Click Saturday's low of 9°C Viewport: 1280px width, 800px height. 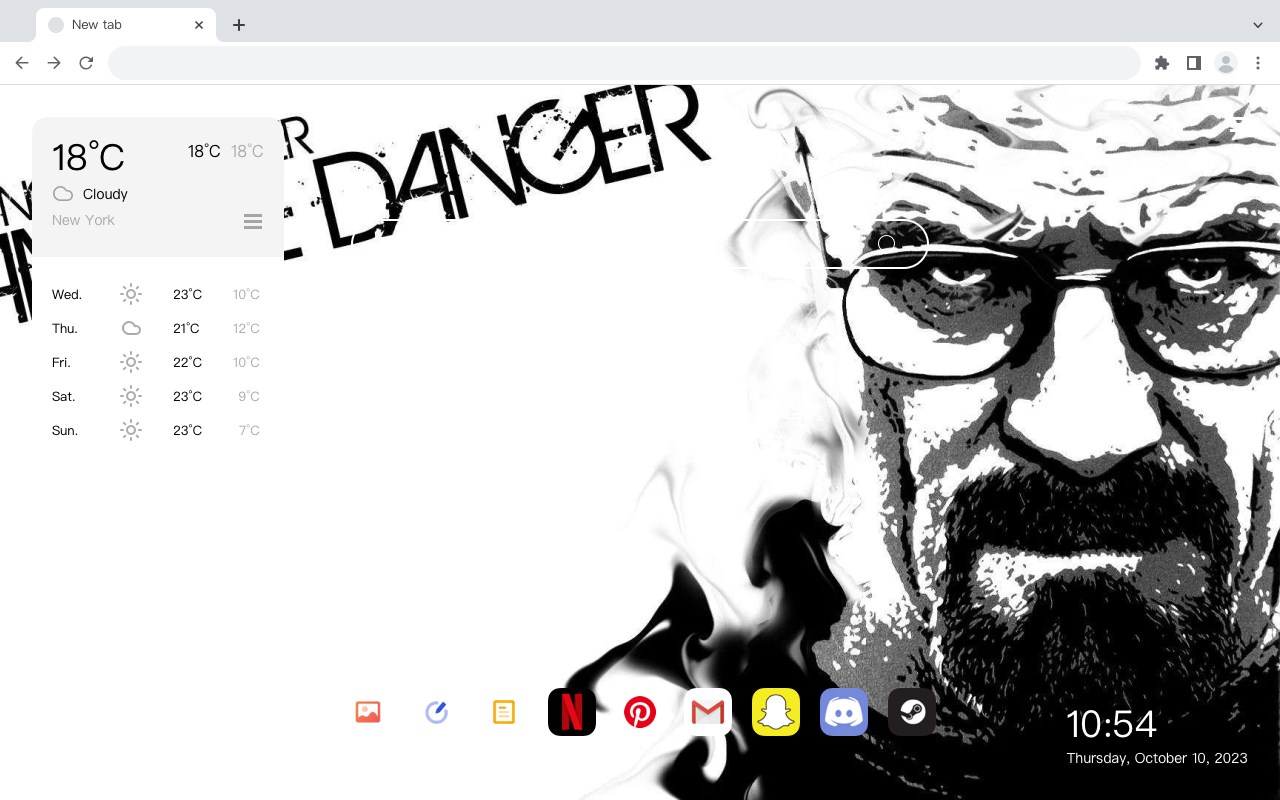click(x=249, y=396)
